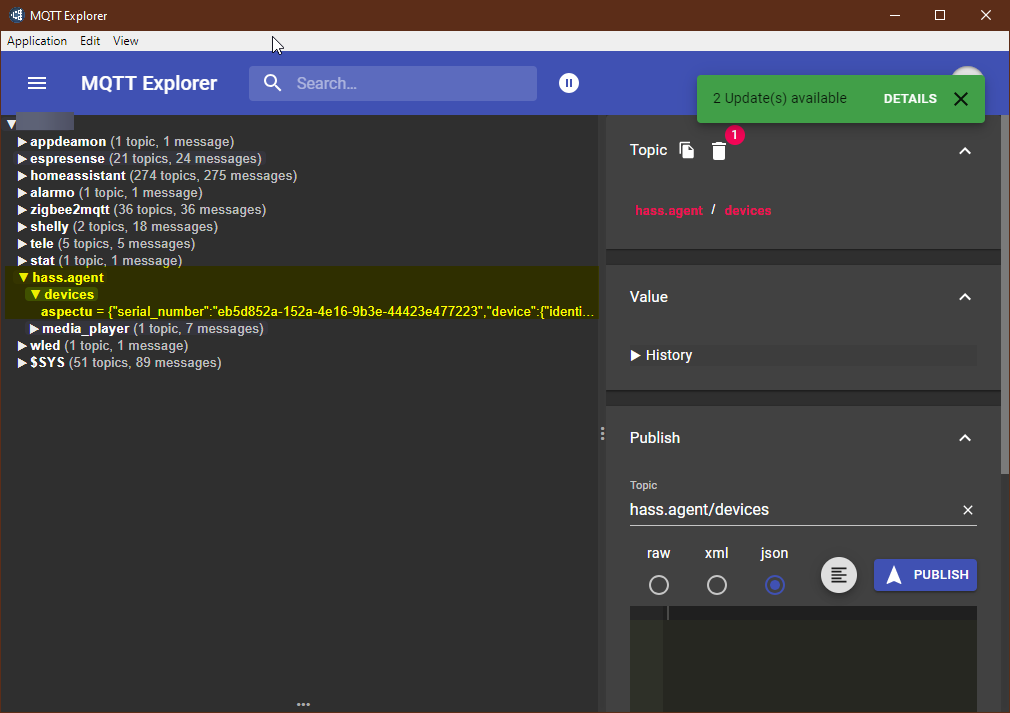Click the publish topic input field
The image size is (1010, 713).
[x=794, y=509]
